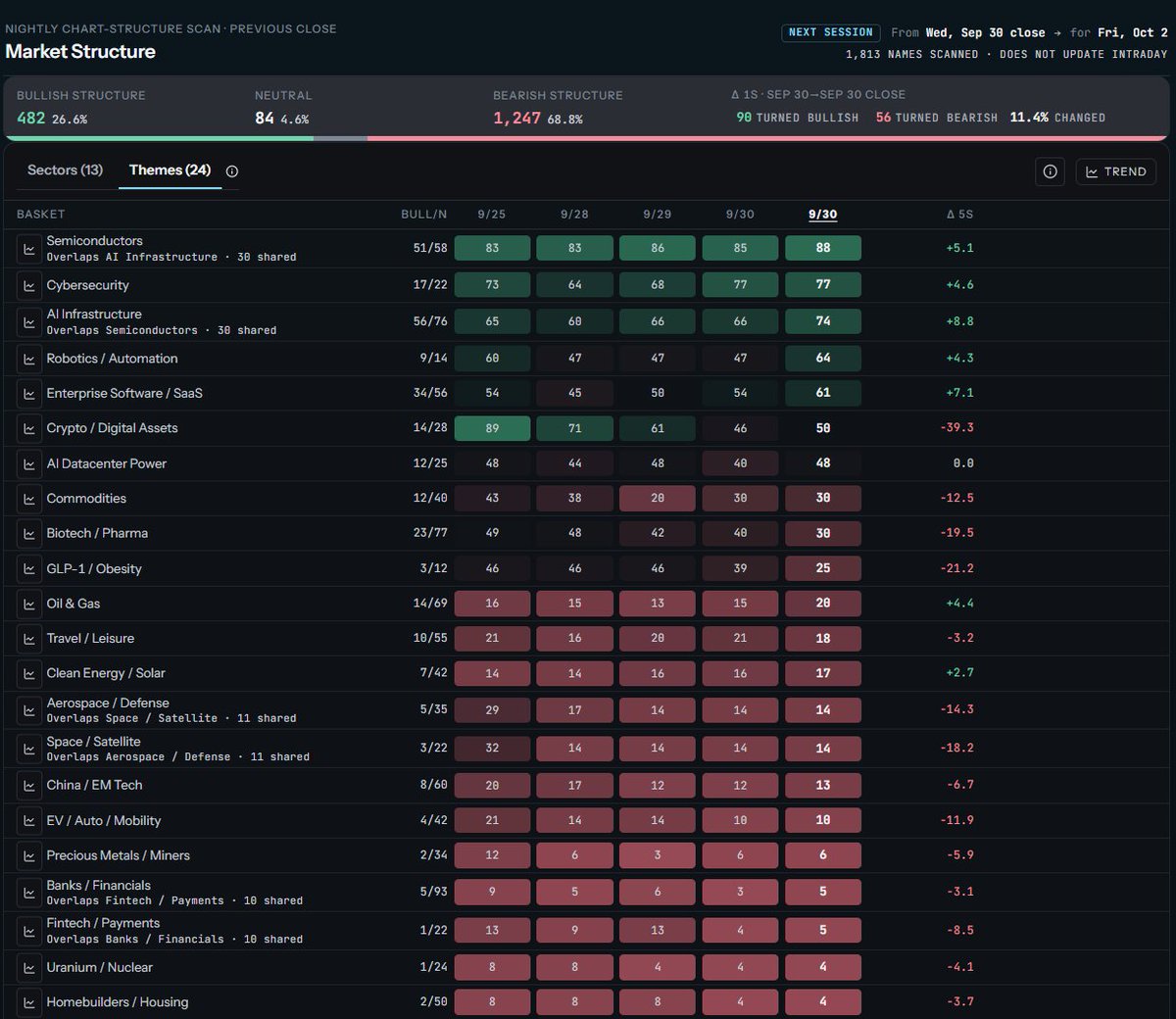
Task: Open the Fintech / Payments chart icon
Action: pos(29,931)
